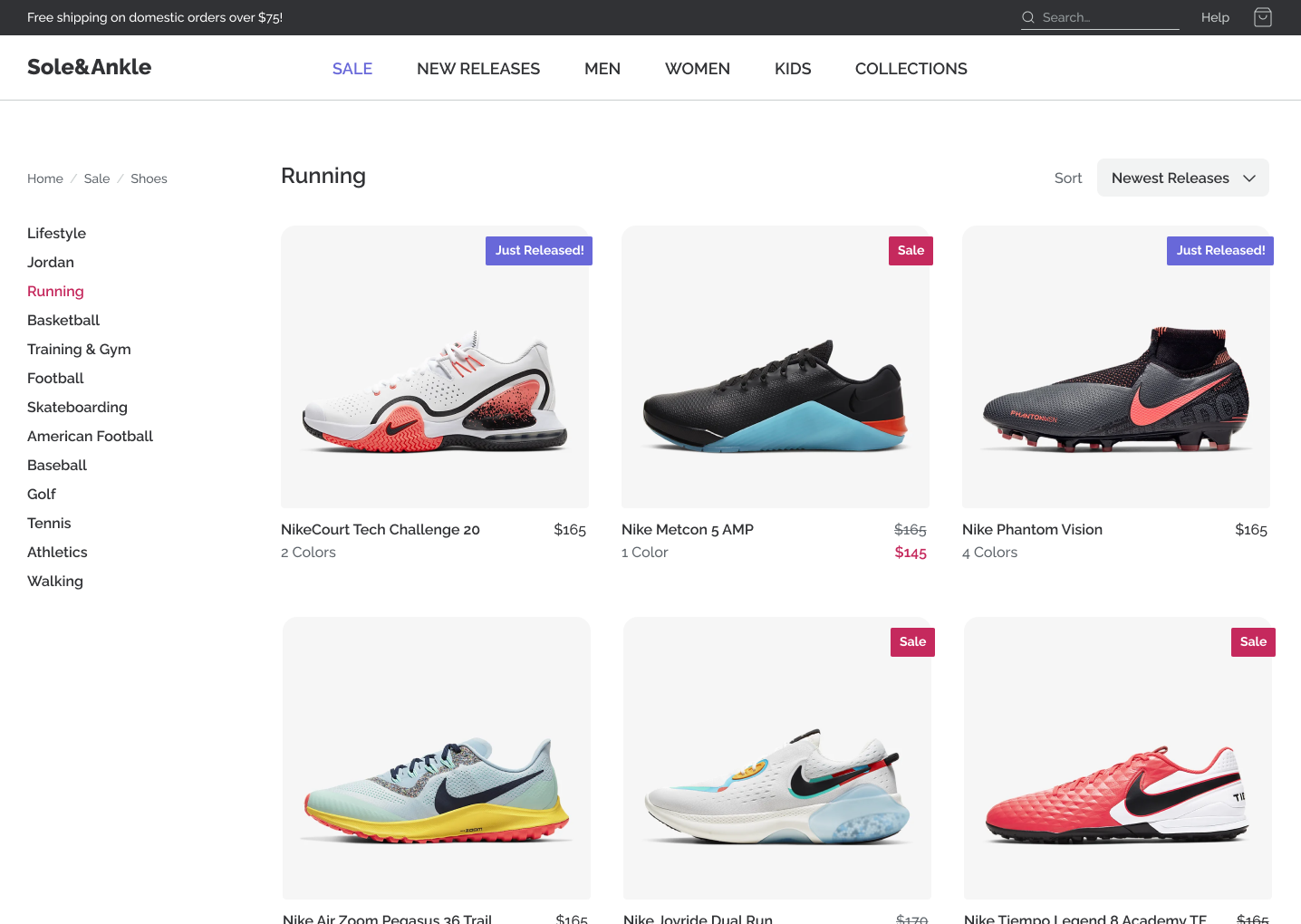Image resolution: width=1301 pixels, height=924 pixels.
Task: Select Walking category in sidebar
Action: 55,581
